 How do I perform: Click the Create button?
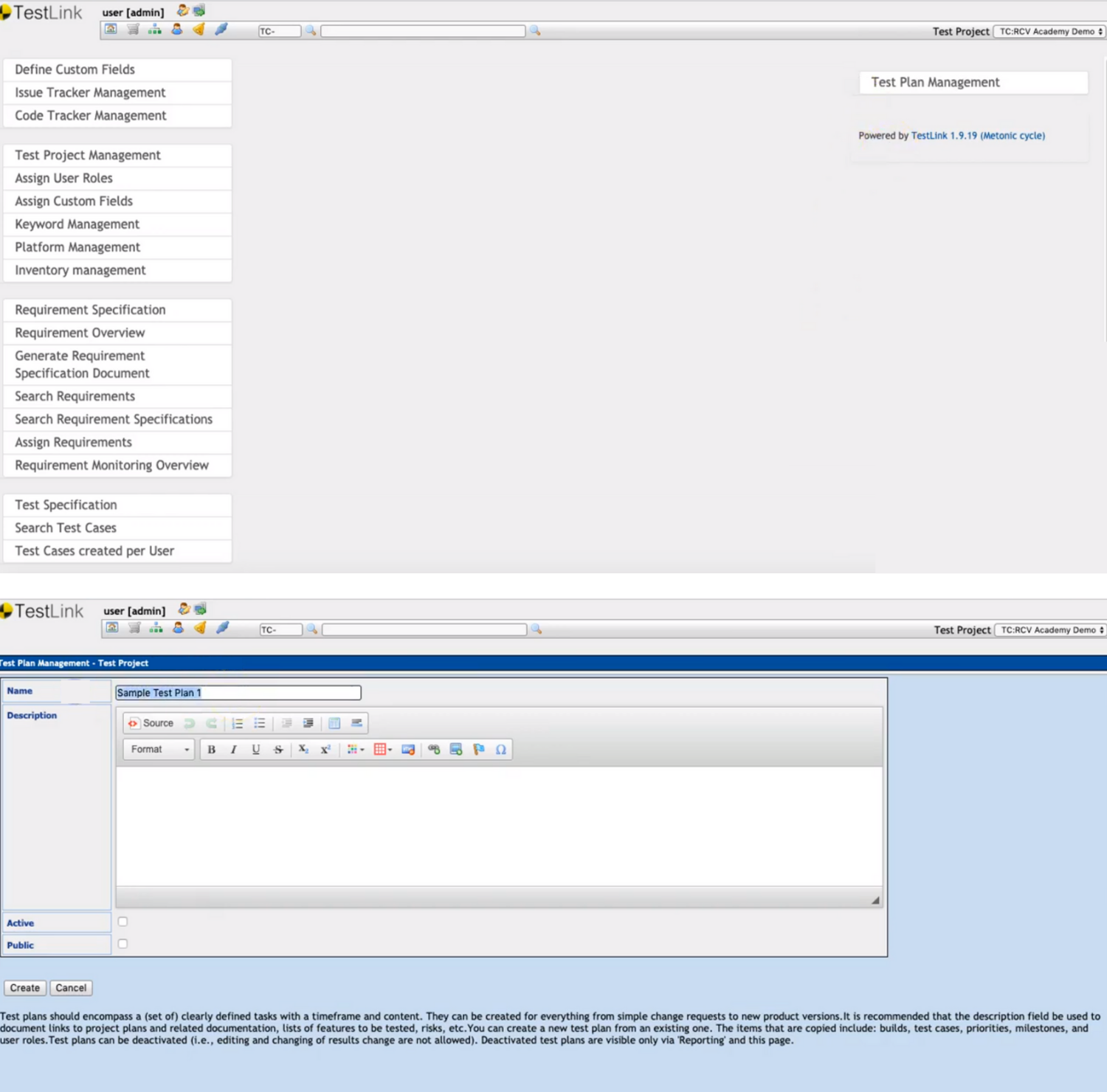tap(24, 987)
